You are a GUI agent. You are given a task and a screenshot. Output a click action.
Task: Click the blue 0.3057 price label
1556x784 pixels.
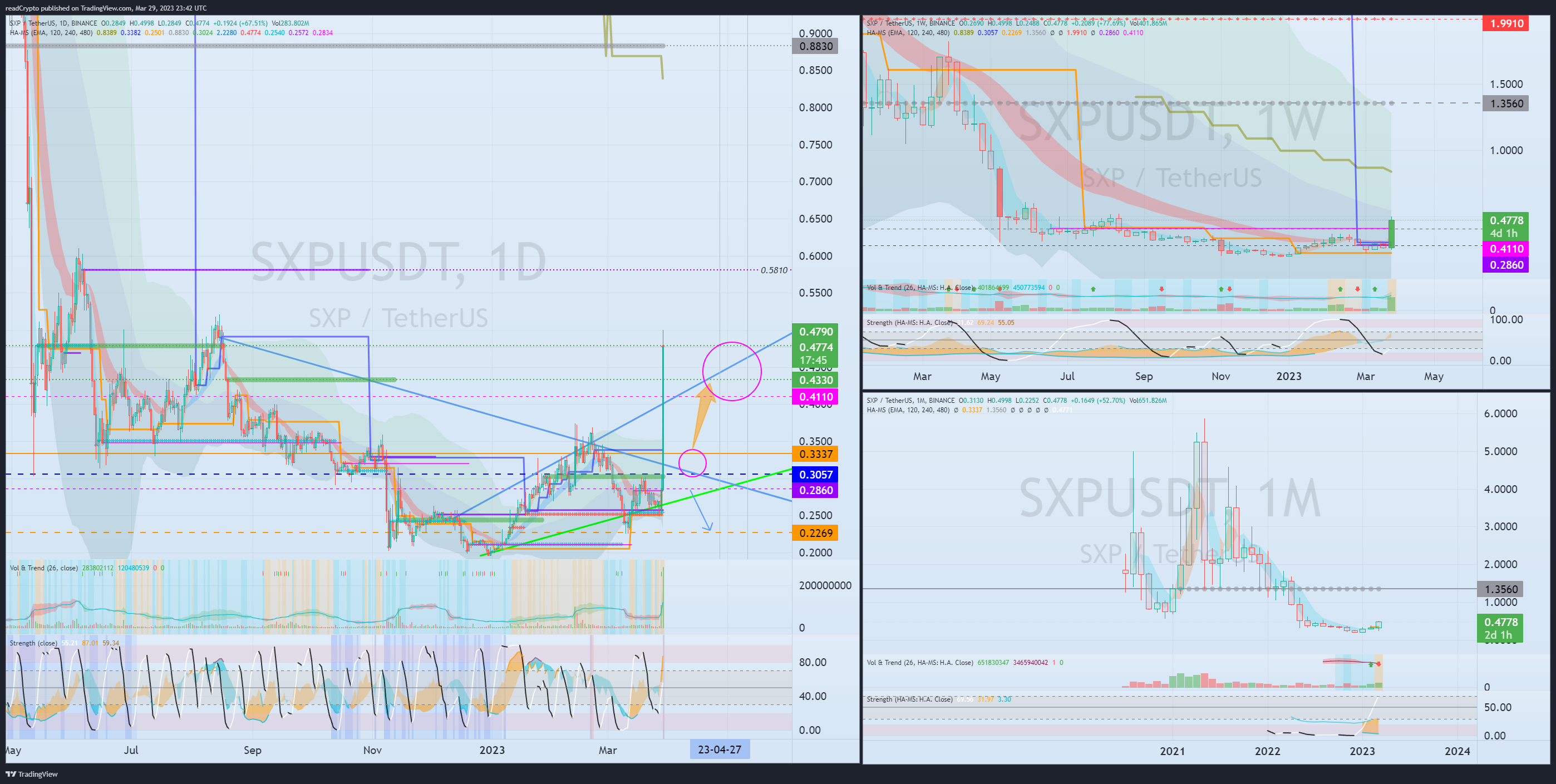pos(815,475)
